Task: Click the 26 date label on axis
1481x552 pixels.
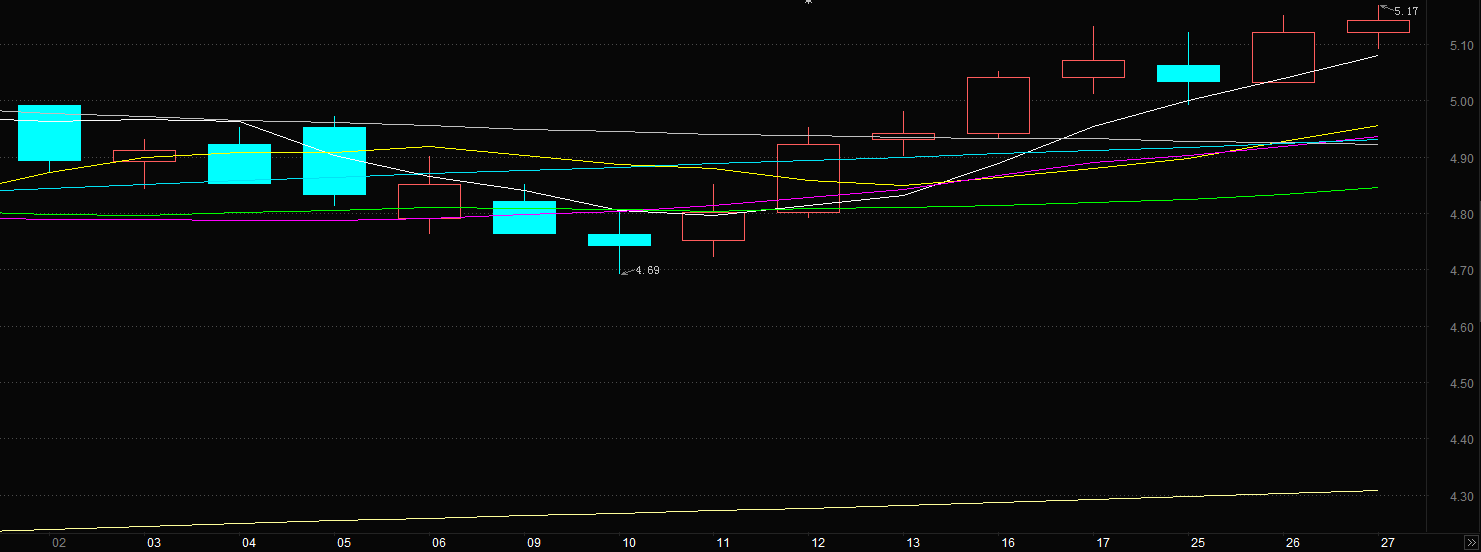Action: (x=1293, y=543)
